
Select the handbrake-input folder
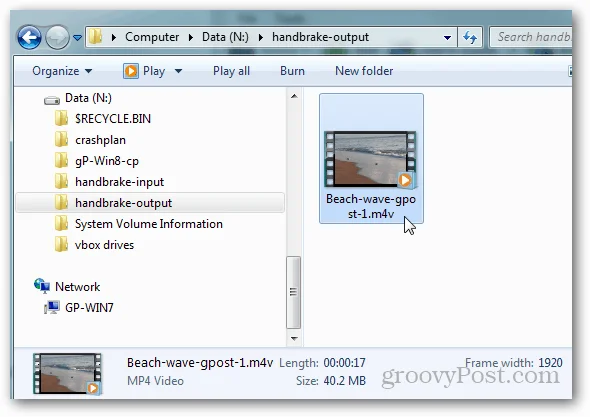point(120,182)
